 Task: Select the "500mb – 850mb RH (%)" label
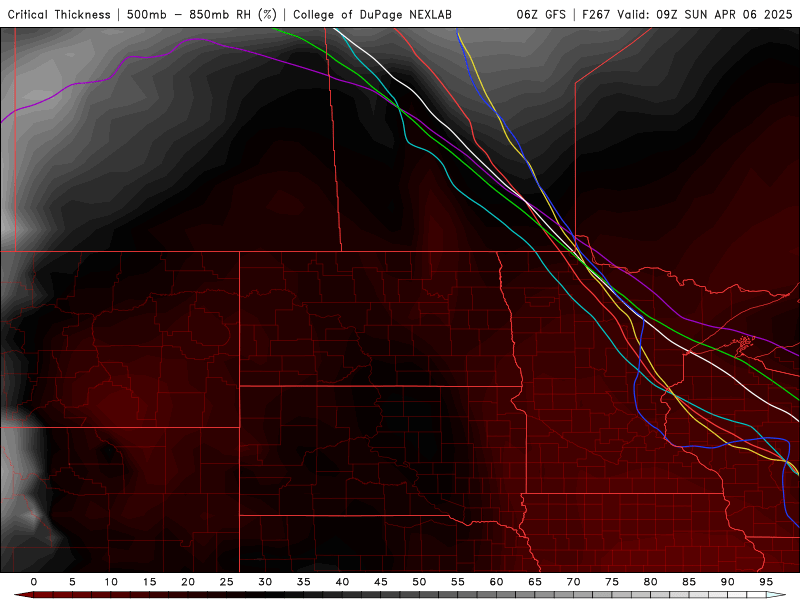[x=202, y=14]
